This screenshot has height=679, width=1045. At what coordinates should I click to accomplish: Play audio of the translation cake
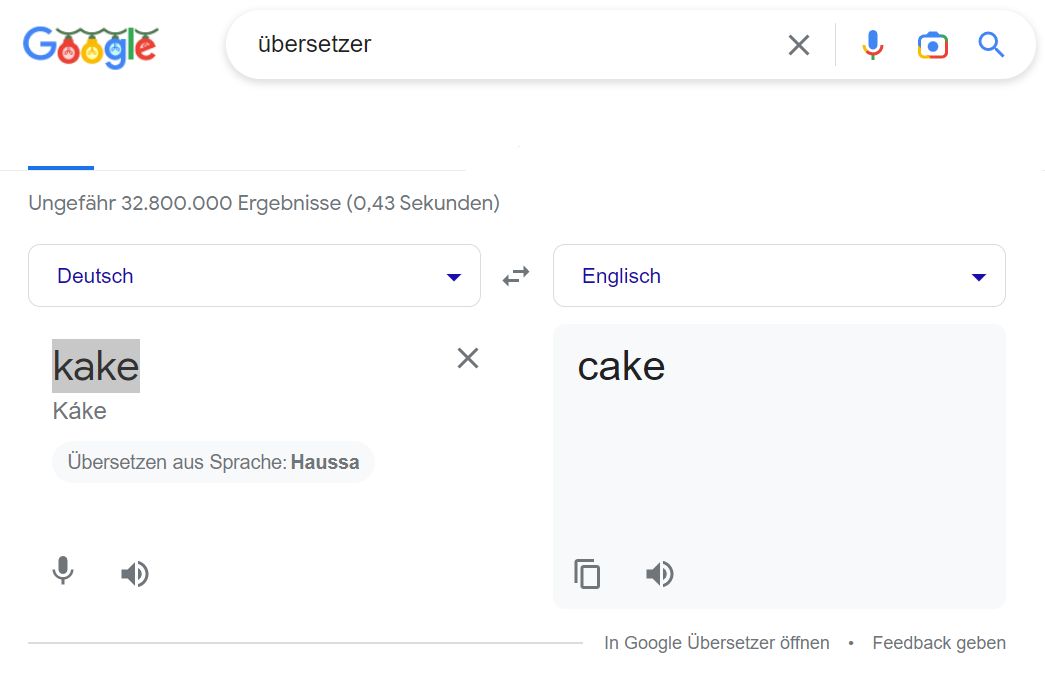660,574
